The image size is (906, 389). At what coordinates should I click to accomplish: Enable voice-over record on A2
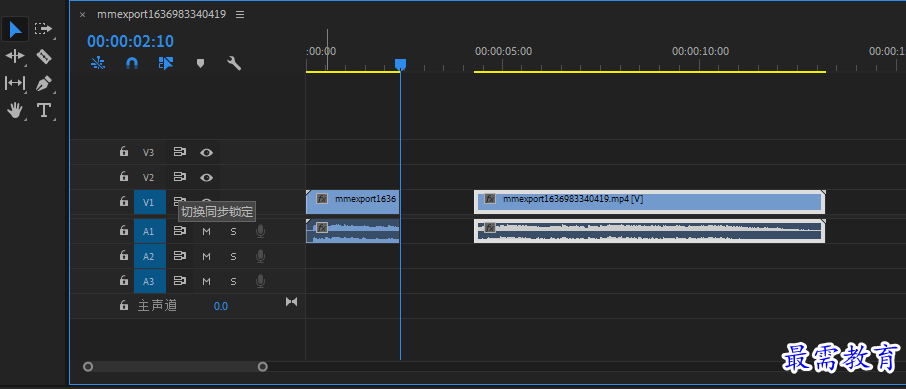(x=261, y=256)
